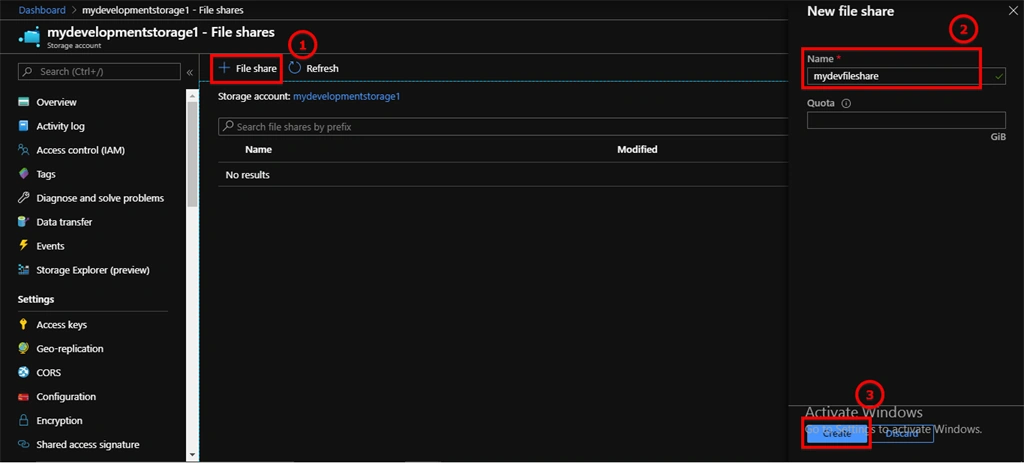Screen dimensions: 1024x463
Task: Click sidebar scrollbar up arrow
Action: point(192,95)
